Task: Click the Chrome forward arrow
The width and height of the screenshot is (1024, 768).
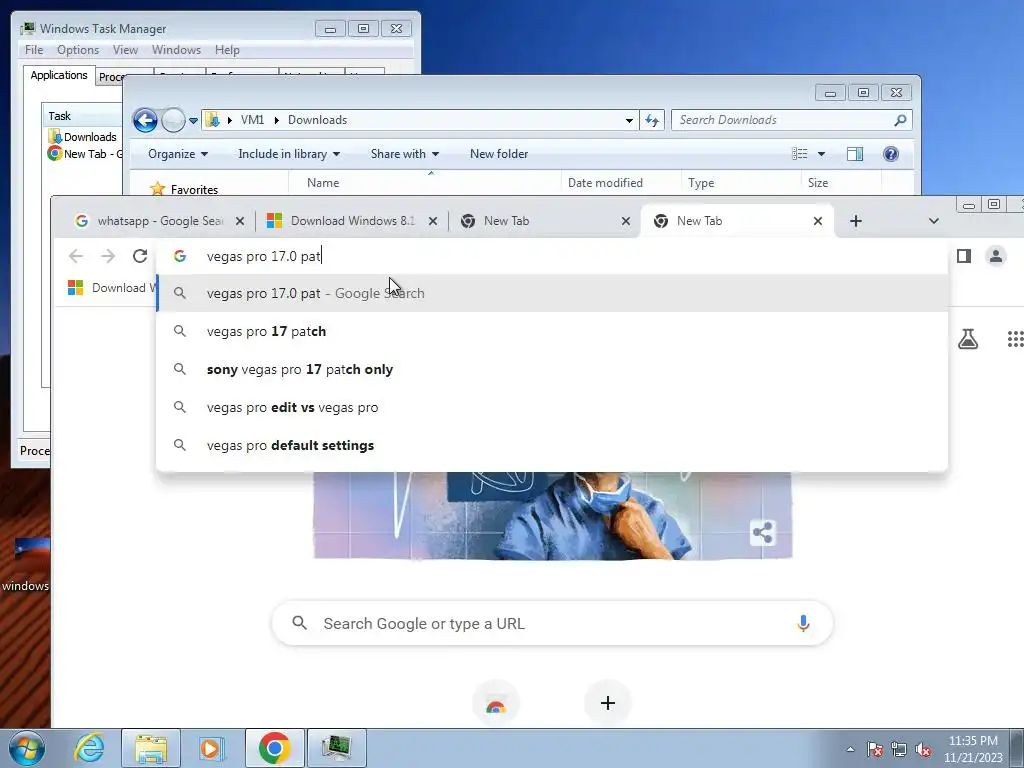Action: point(108,256)
